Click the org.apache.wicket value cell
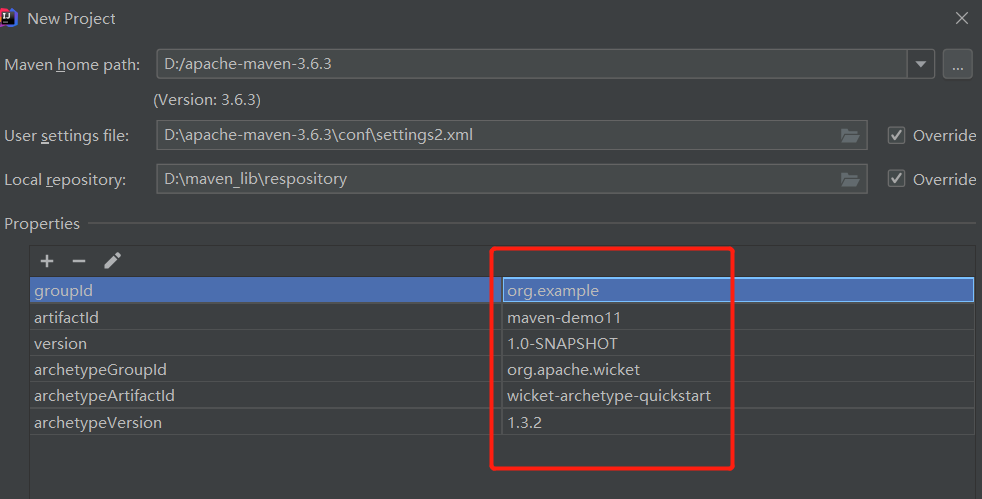The image size is (982, 499). tap(738, 370)
